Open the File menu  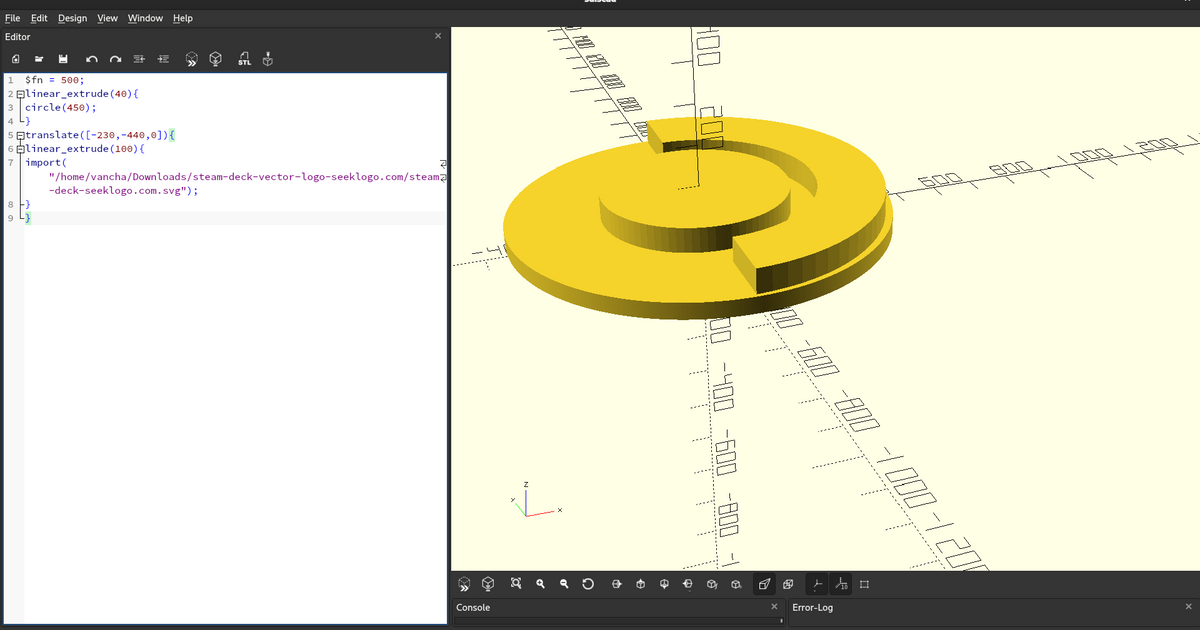(12, 18)
